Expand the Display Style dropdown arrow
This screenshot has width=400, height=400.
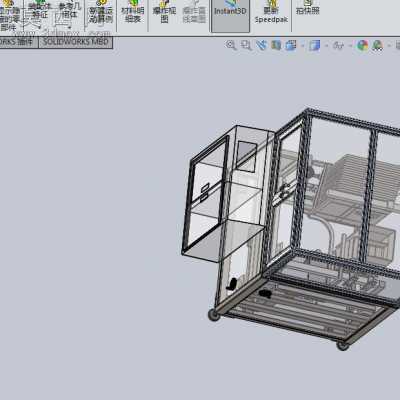pos(327,45)
